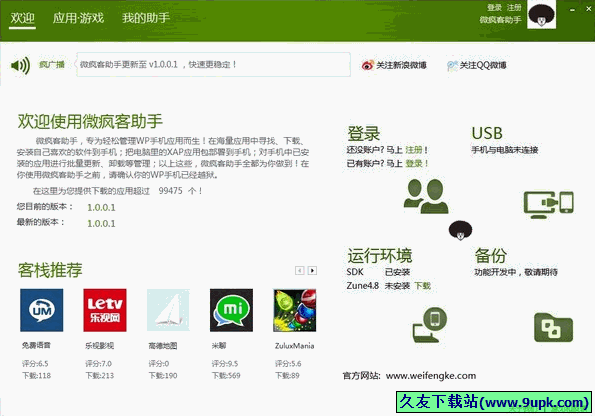Click the speaker broadcast icon

click(20, 66)
